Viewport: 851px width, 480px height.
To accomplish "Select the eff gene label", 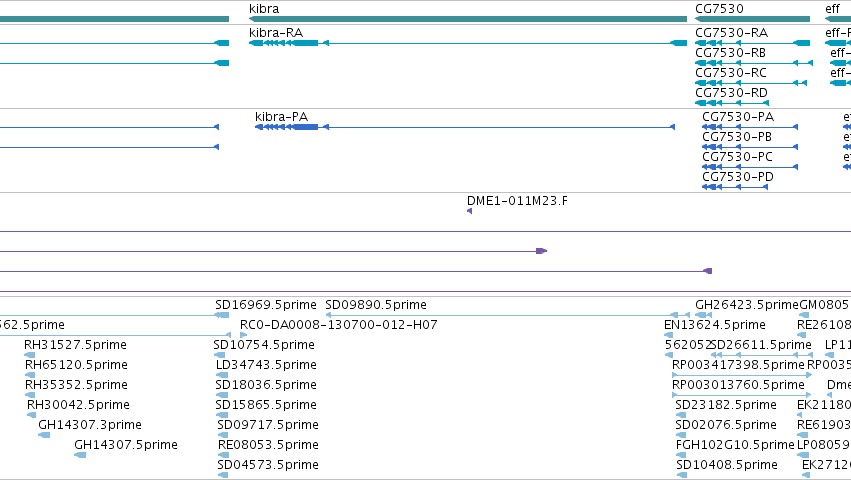I will click(833, 9).
